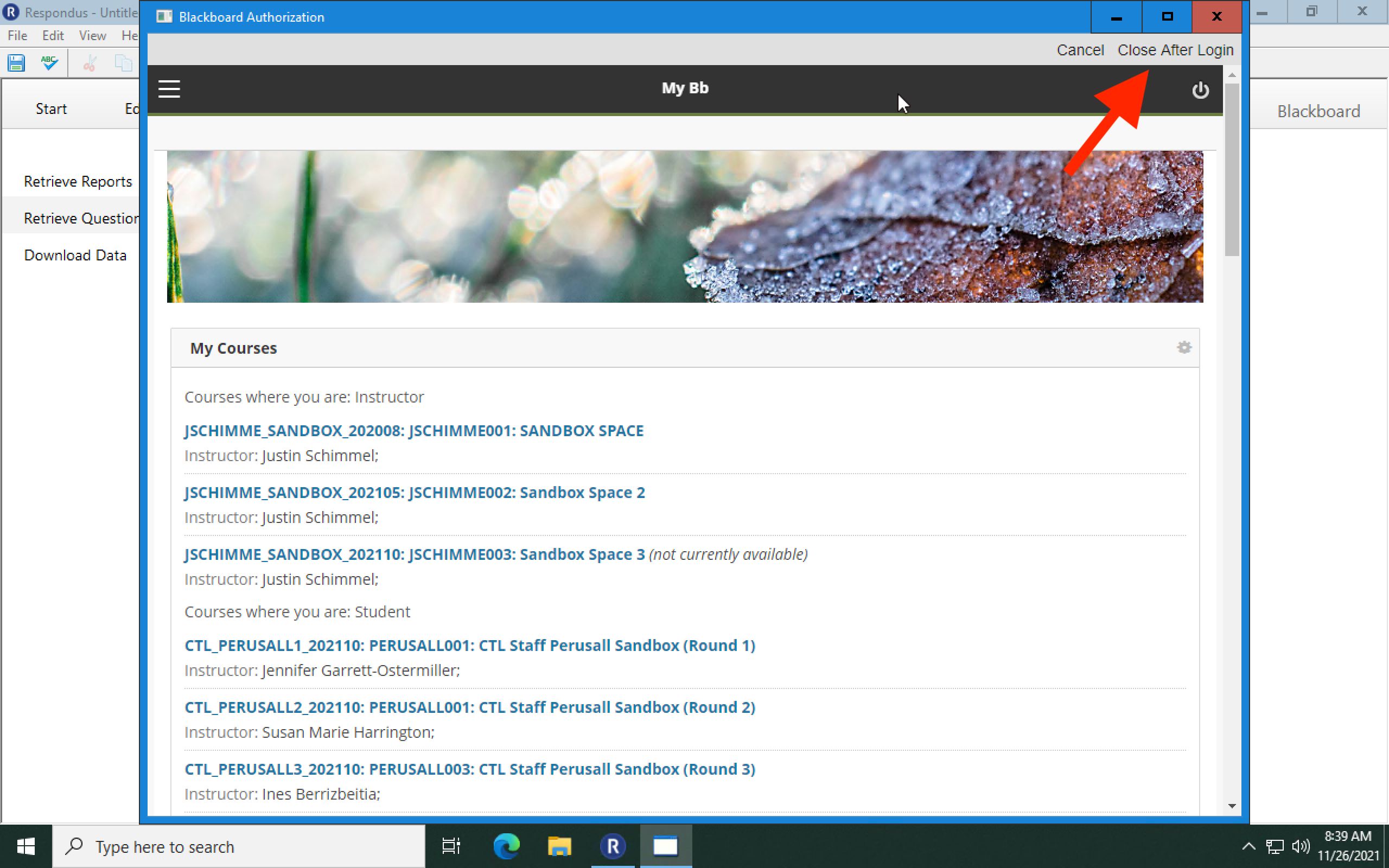Select Retrieve Reports in Respondus sidebar

coord(78,181)
